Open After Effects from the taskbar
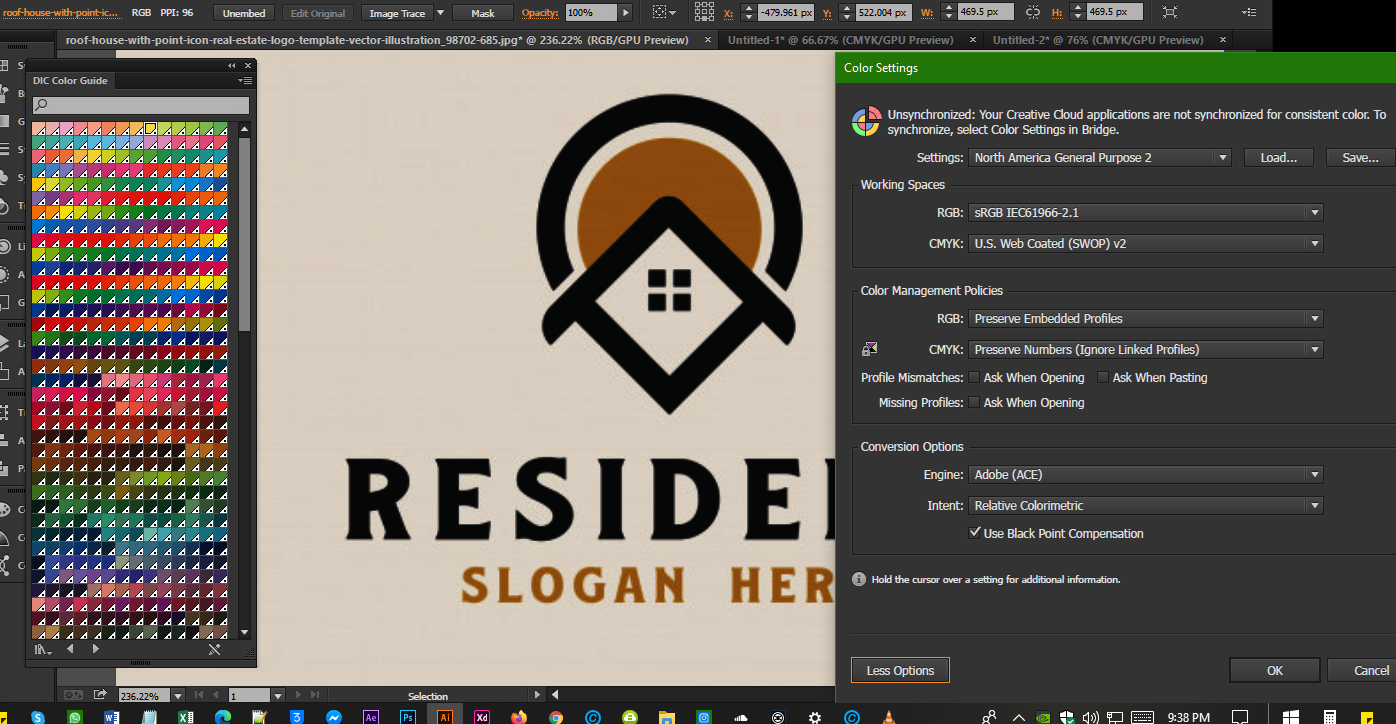This screenshot has height=724, width=1396. [371, 716]
